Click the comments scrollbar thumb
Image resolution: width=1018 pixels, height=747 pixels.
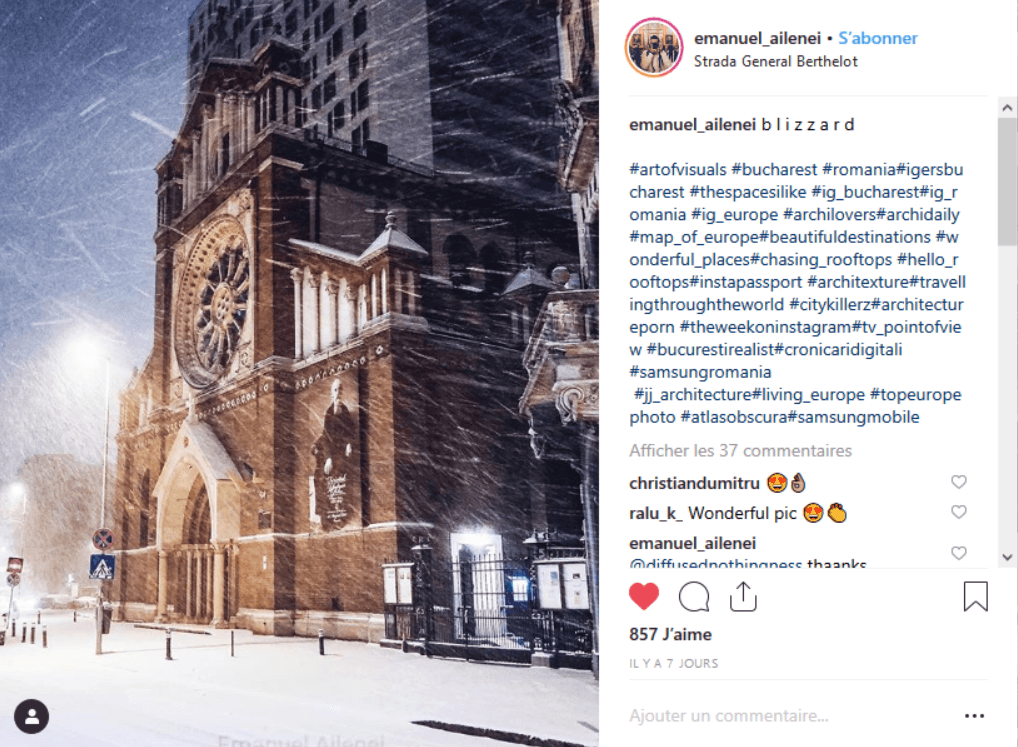click(x=1008, y=182)
